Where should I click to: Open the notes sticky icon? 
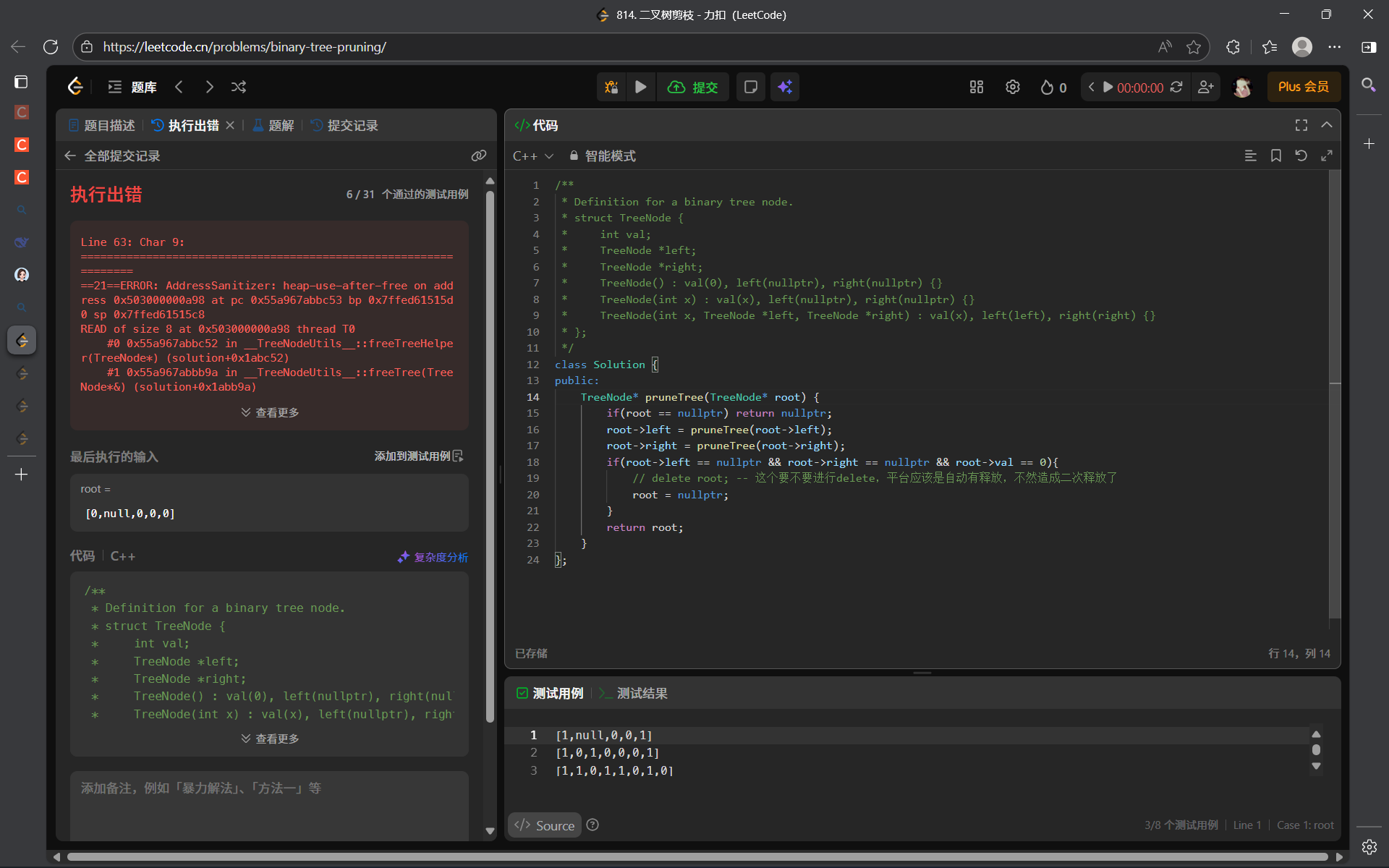point(751,87)
